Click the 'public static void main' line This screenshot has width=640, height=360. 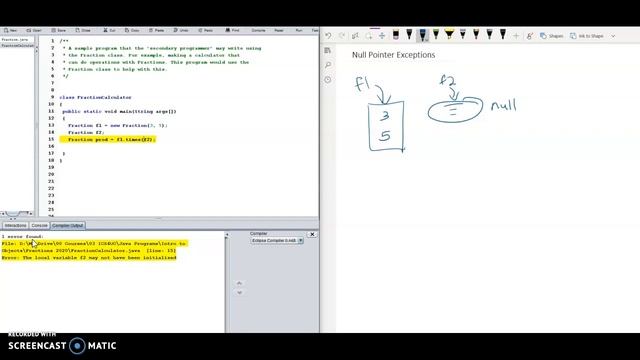coord(119,111)
